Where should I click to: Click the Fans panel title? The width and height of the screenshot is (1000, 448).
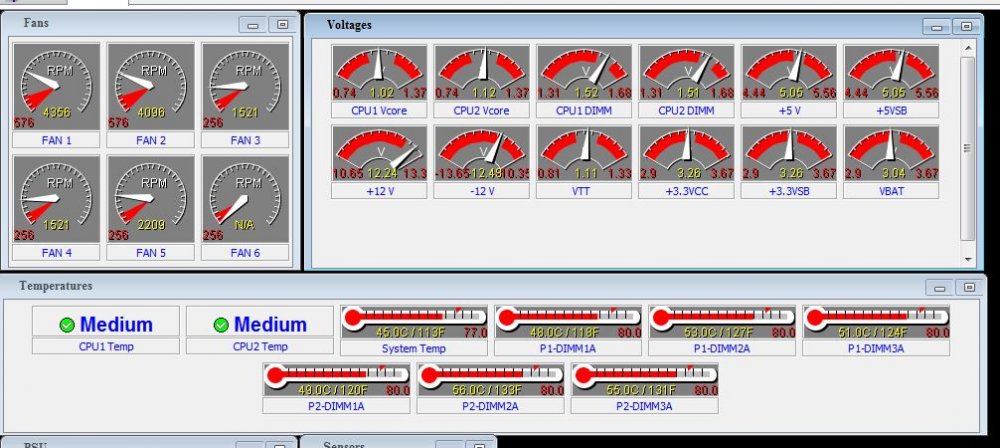[36, 23]
